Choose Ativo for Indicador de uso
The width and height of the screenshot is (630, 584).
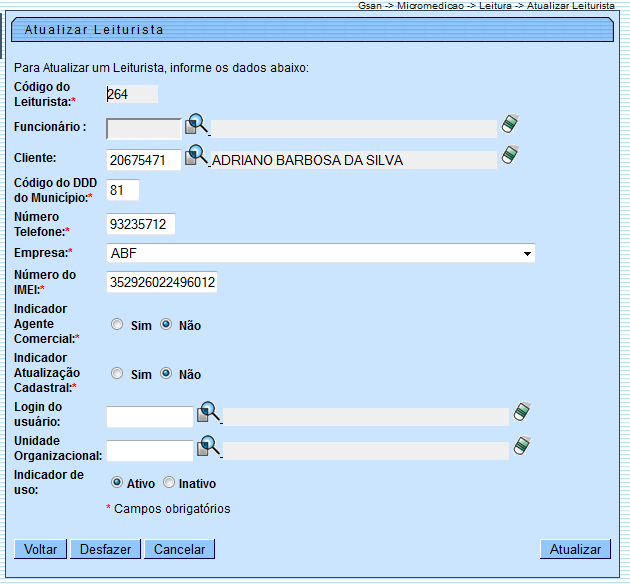point(118,483)
